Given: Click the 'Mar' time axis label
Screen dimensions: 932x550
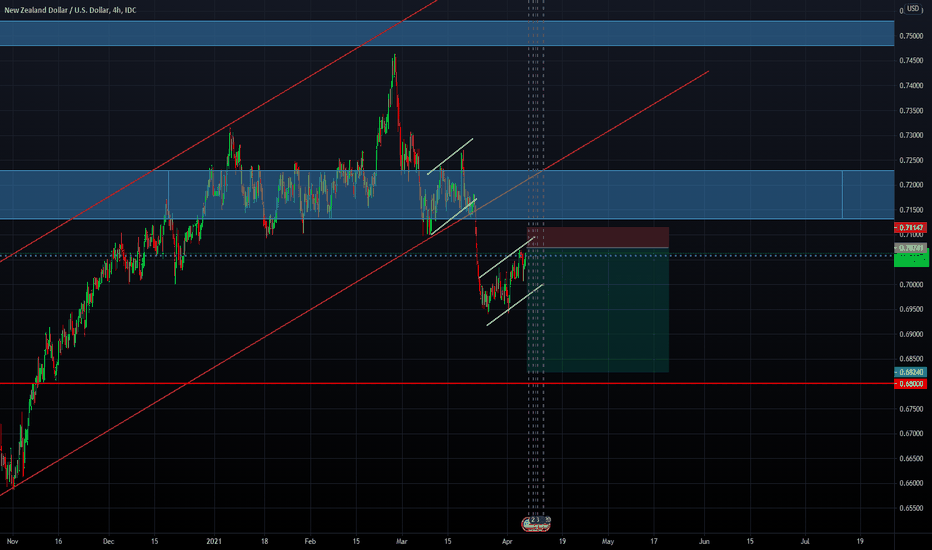Looking at the screenshot, I should 402,542.
